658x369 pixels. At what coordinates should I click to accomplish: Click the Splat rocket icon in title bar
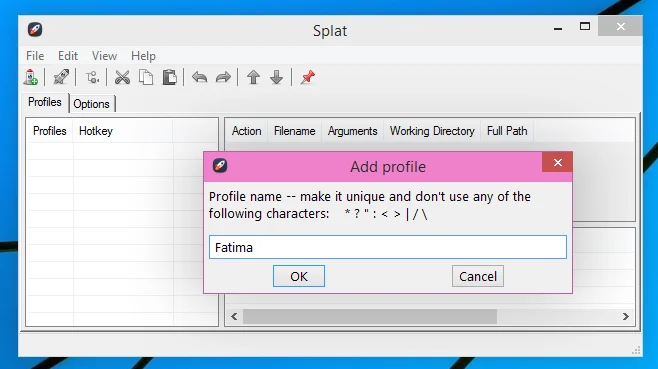pos(35,29)
